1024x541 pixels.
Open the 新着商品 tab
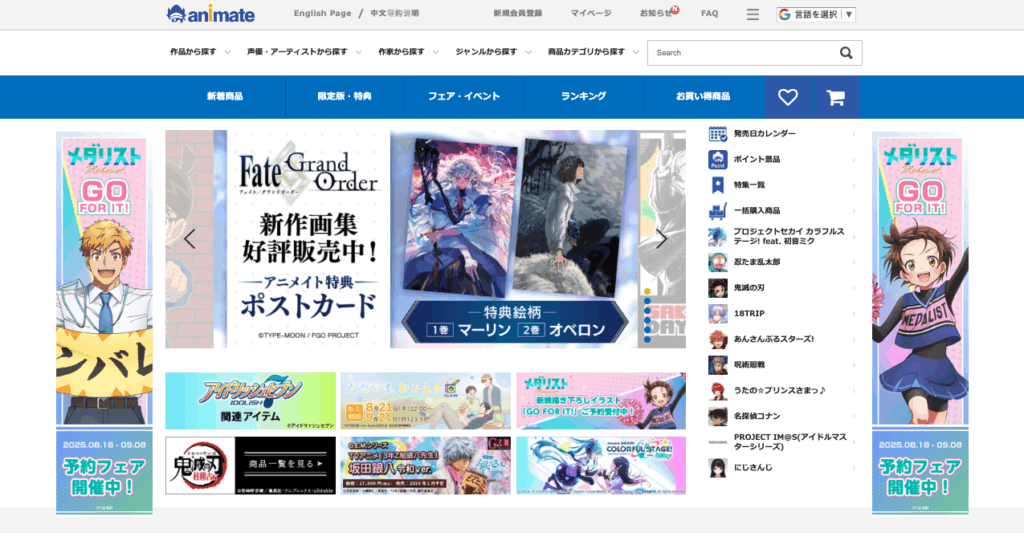click(225, 97)
